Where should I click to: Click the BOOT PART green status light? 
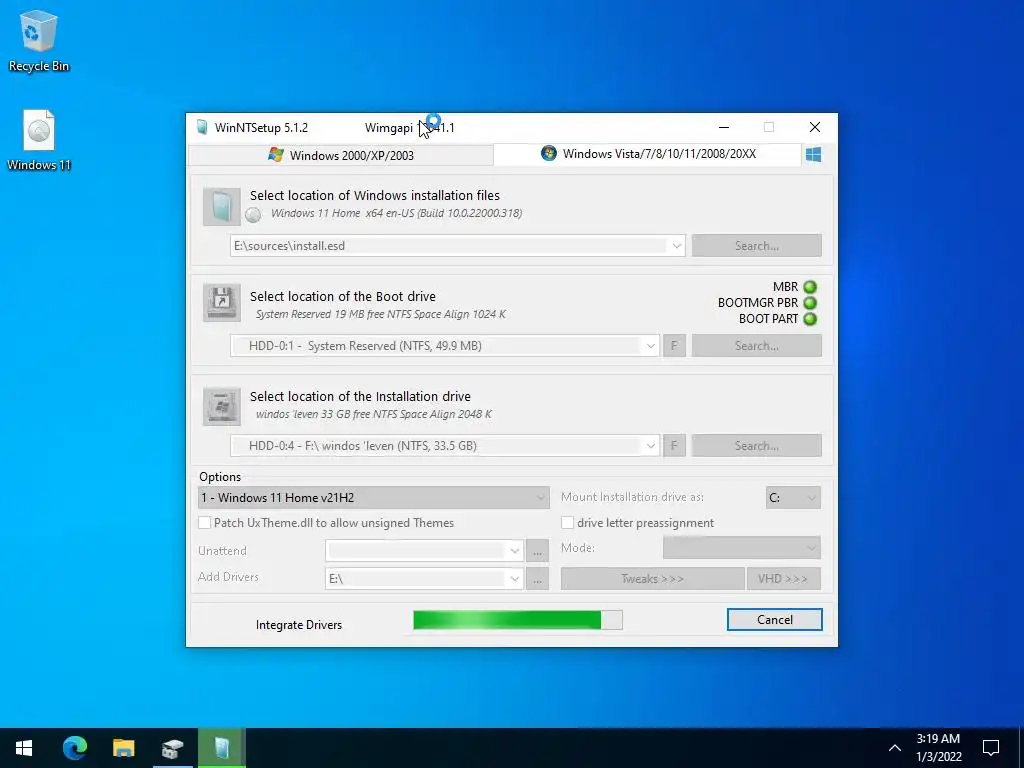point(810,319)
